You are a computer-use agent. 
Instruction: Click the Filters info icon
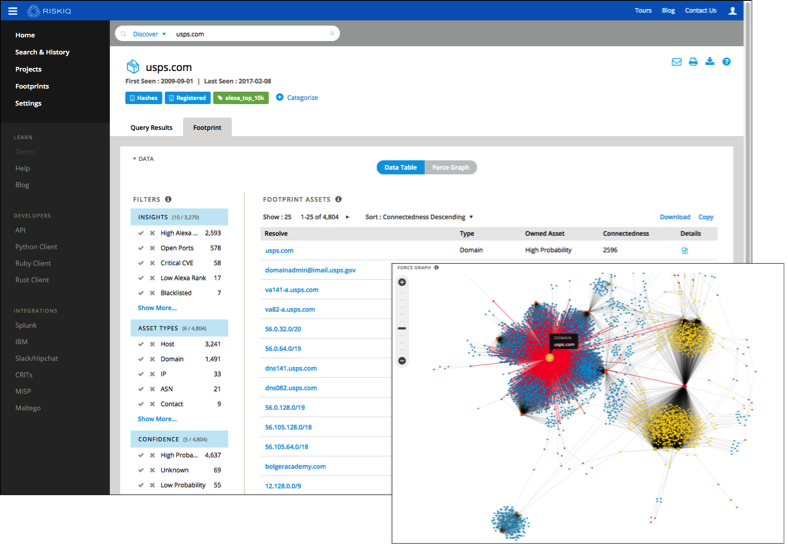[x=168, y=199]
